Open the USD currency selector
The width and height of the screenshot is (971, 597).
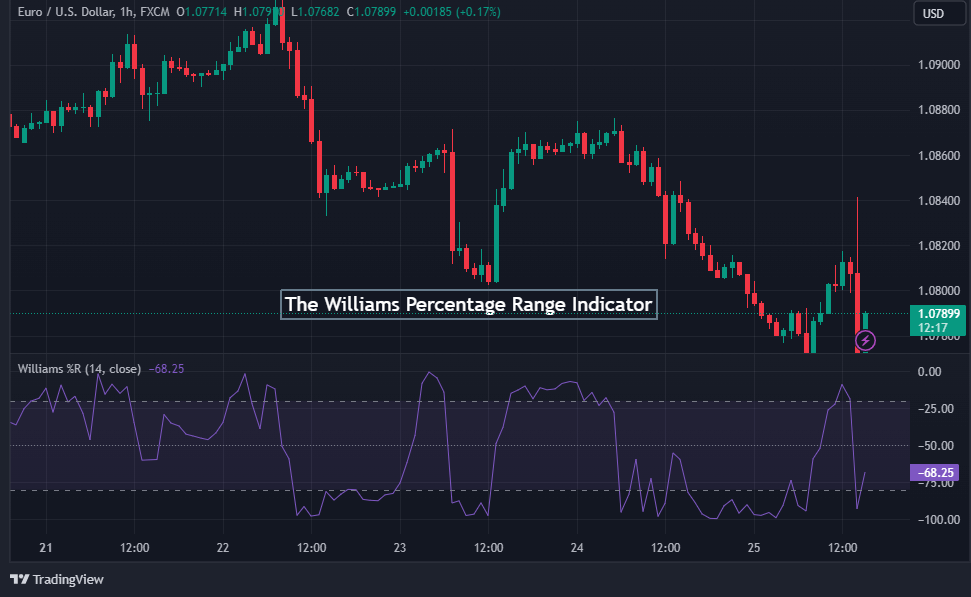coord(939,14)
